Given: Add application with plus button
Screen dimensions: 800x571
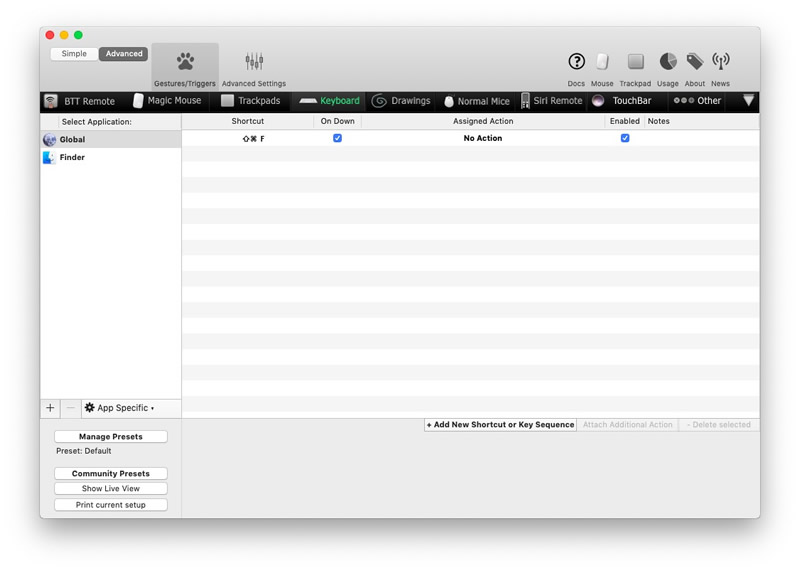Looking at the screenshot, I should pyautogui.click(x=50, y=408).
